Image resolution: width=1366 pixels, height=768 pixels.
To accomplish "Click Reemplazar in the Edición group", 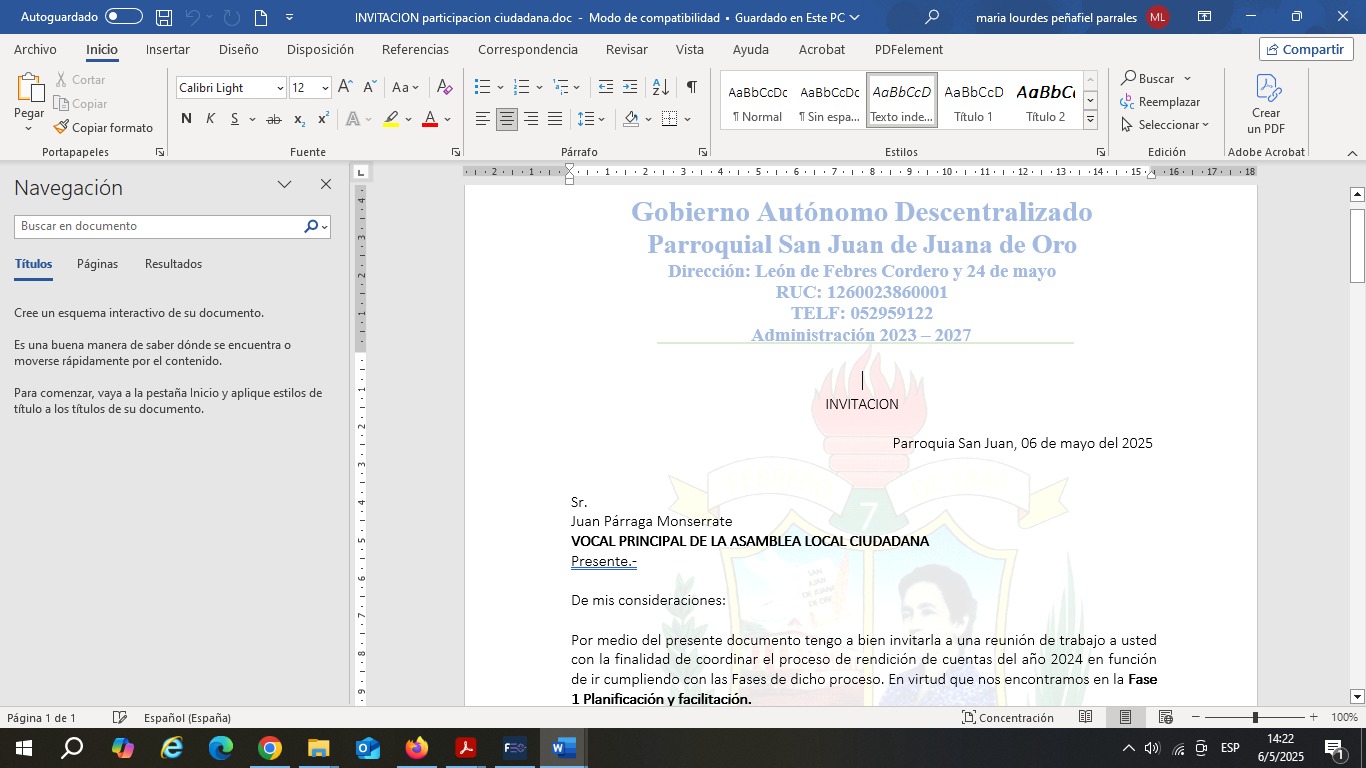I will click(1160, 102).
